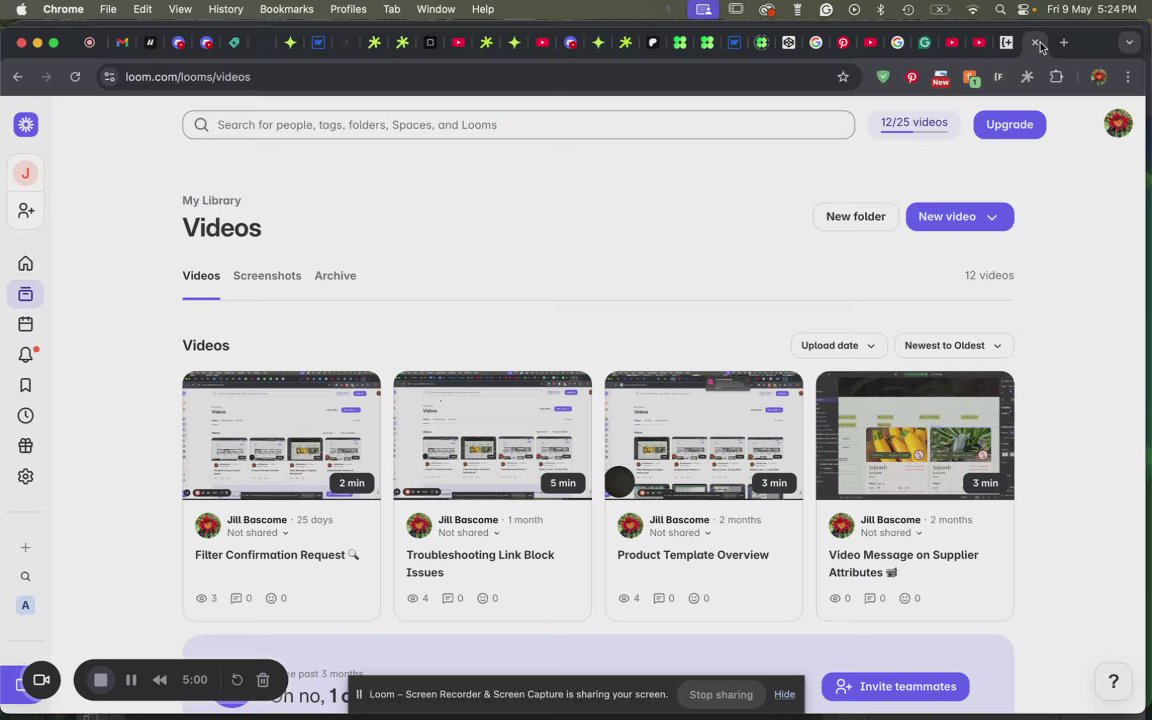Image resolution: width=1152 pixels, height=720 pixels.
Task: Click the Hide link in sharing bar
Action: click(784, 694)
